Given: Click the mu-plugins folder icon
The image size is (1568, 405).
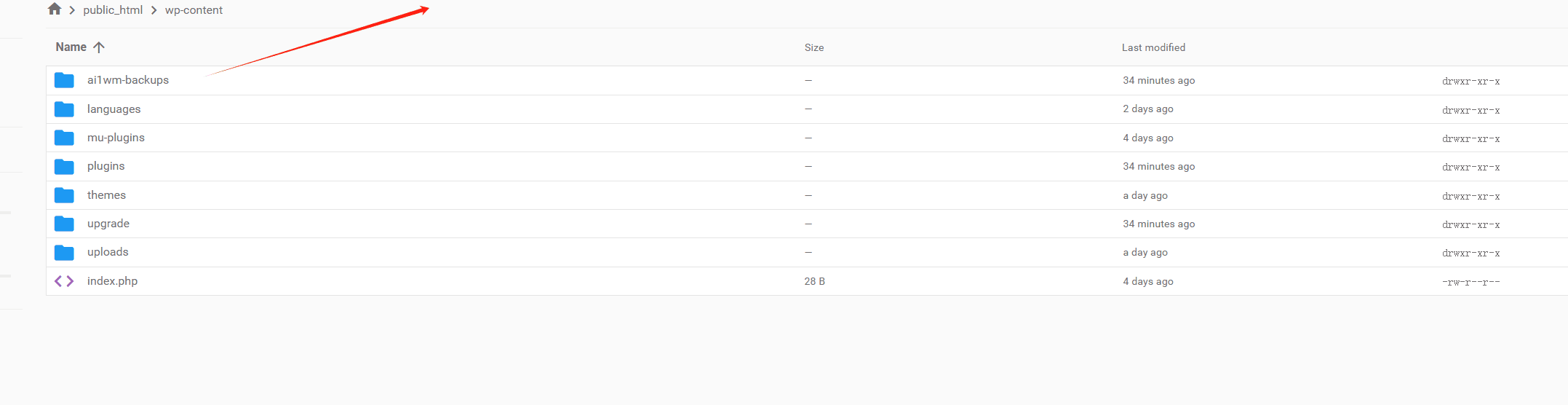Looking at the screenshot, I should click(x=64, y=138).
